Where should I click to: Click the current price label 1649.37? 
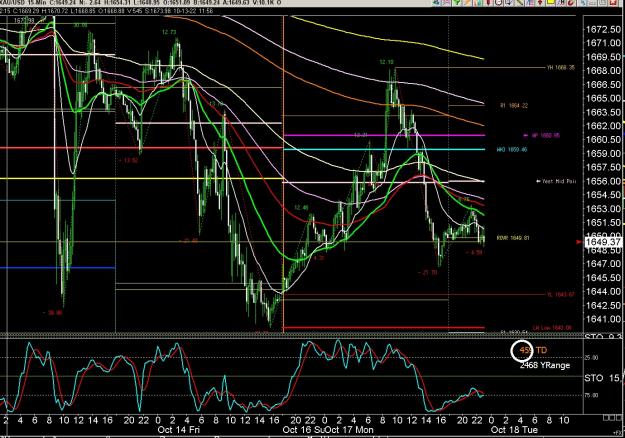[x=603, y=242]
